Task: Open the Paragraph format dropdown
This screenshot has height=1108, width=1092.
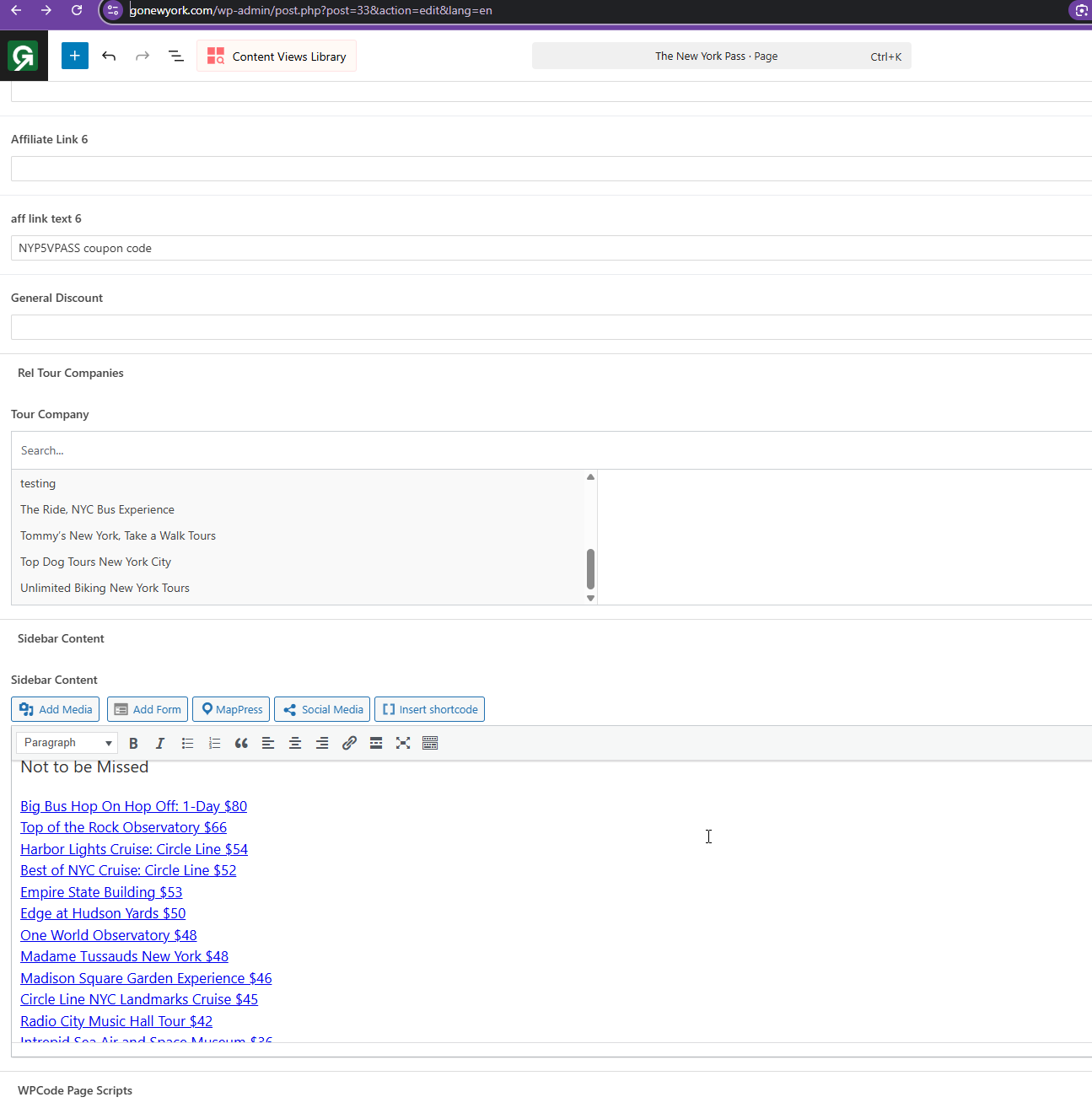Action: tap(67, 742)
